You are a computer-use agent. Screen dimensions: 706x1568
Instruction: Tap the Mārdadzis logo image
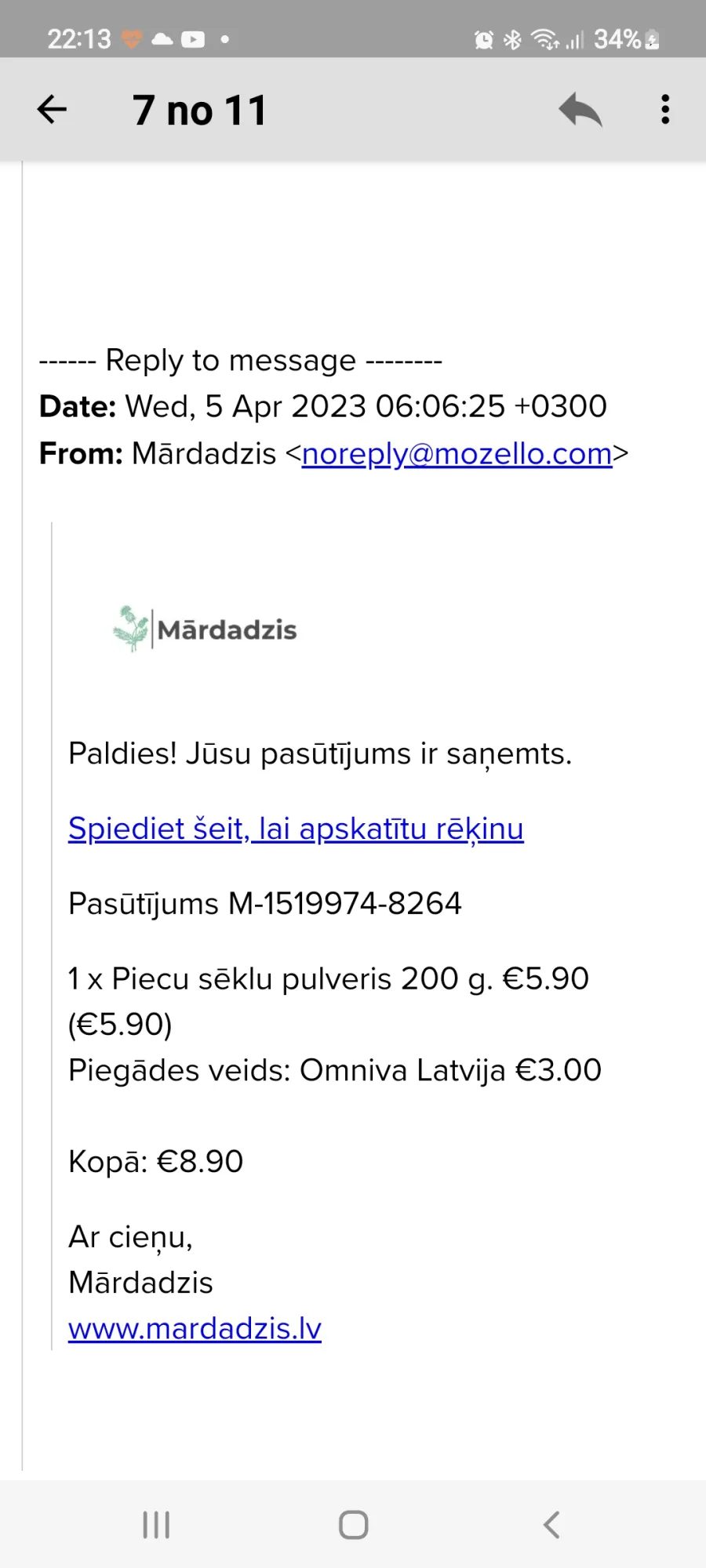click(x=204, y=629)
